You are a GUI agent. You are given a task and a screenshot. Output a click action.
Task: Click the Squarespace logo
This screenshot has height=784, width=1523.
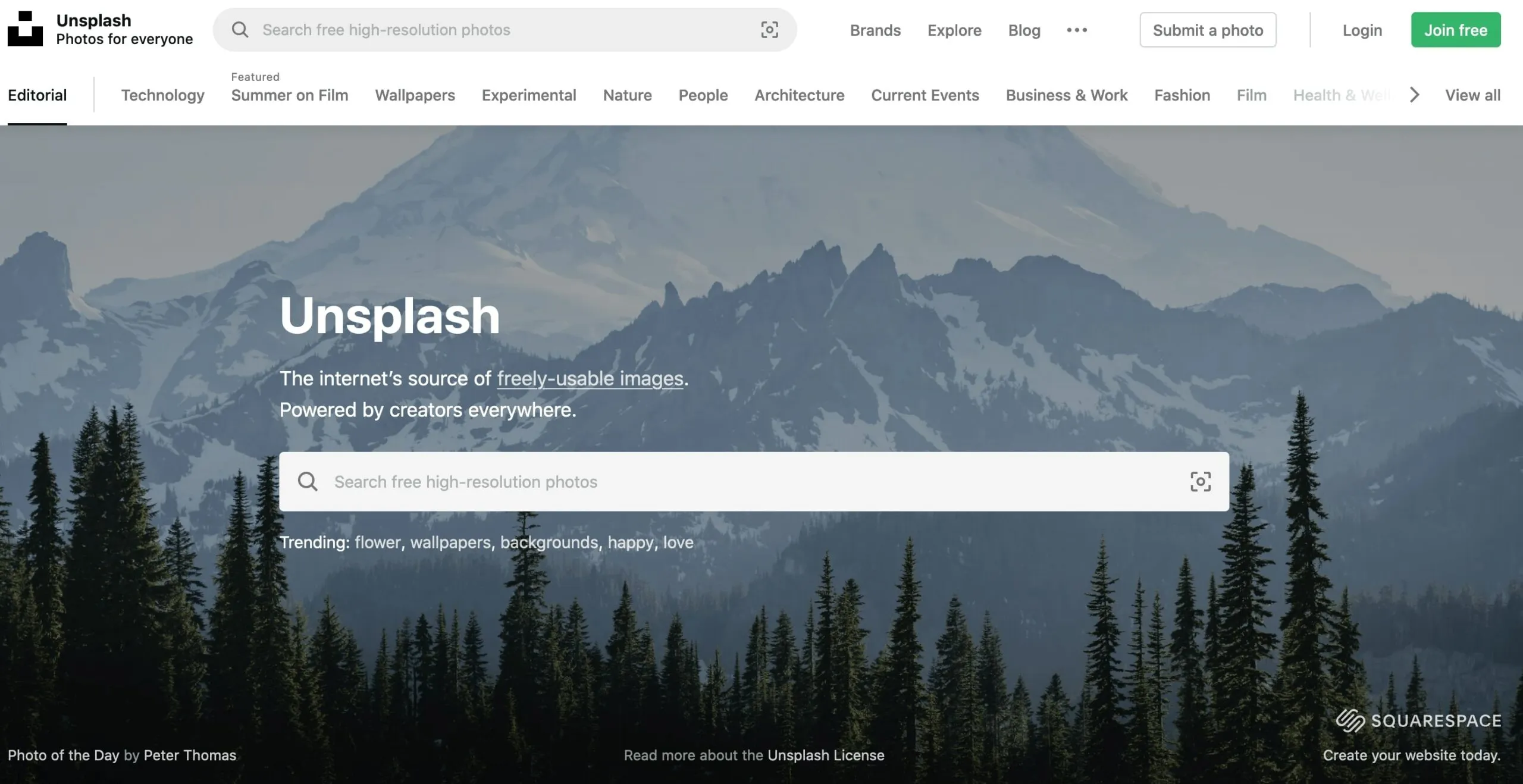pyautogui.click(x=1418, y=720)
